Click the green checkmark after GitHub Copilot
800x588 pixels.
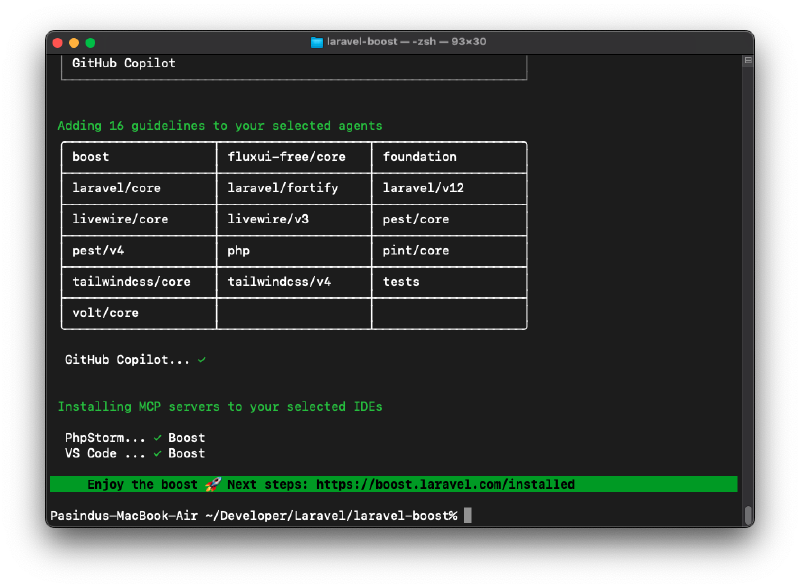[x=202, y=359]
